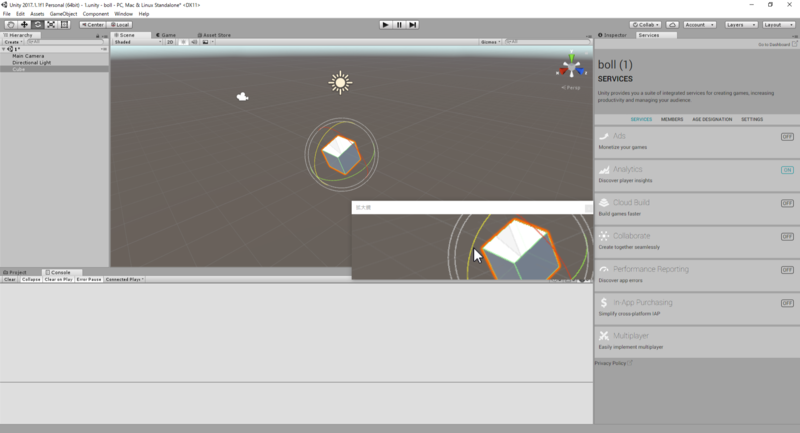Switch to the Inspector tab

[x=612, y=35]
